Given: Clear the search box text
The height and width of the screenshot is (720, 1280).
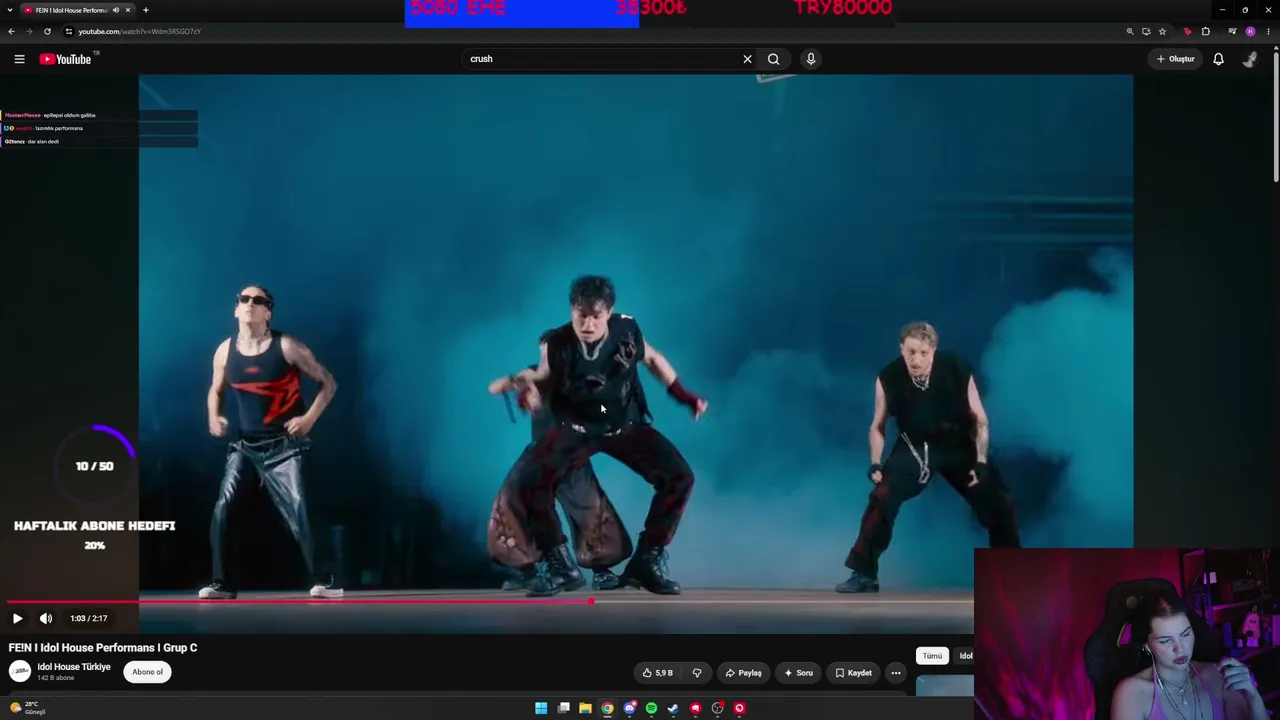Looking at the screenshot, I should 747,59.
